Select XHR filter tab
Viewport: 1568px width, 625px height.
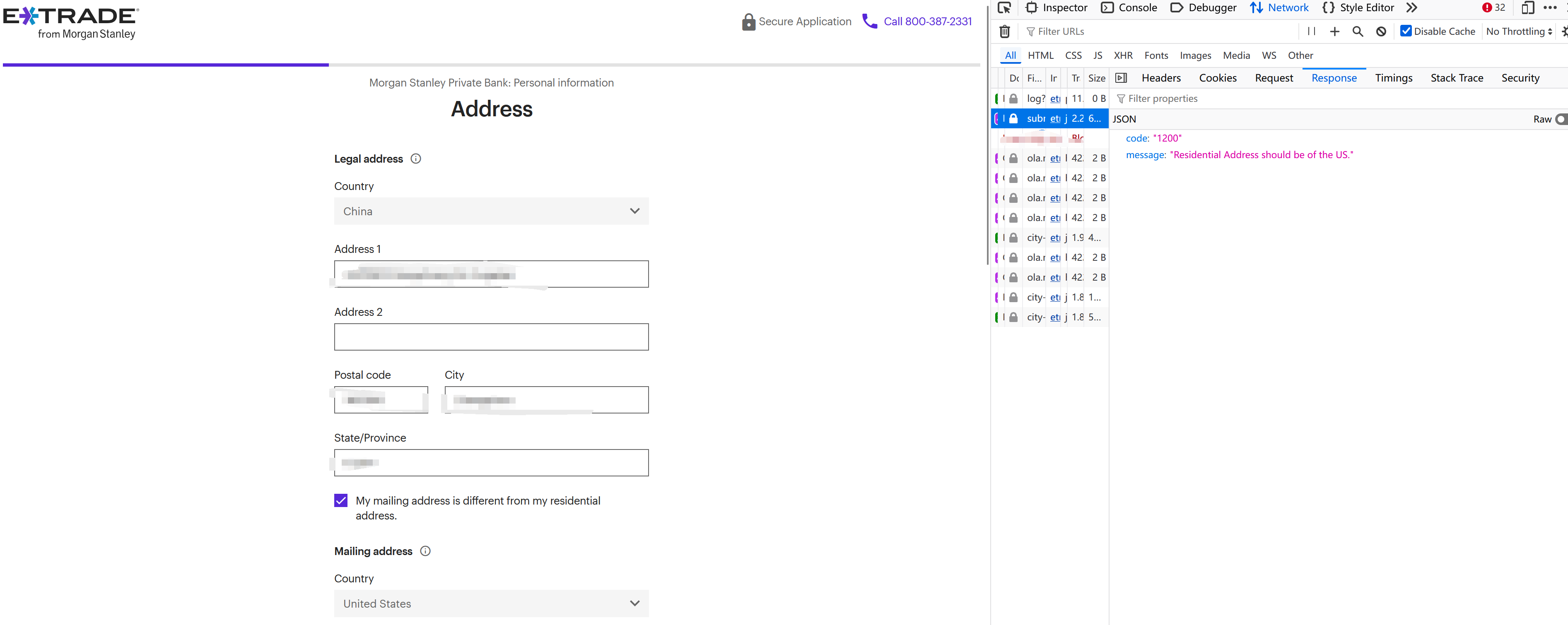[1123, 55]
